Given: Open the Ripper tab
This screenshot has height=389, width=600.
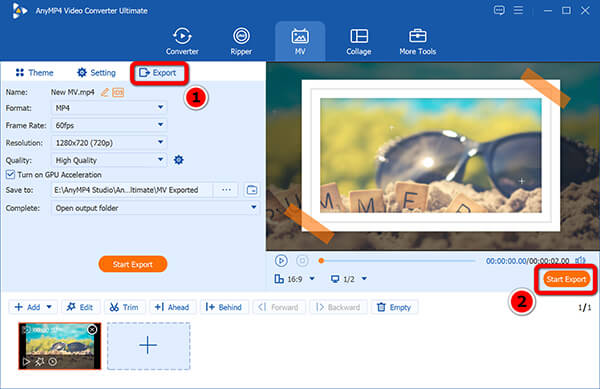Looking at the screenshot, I should (241, 41).
